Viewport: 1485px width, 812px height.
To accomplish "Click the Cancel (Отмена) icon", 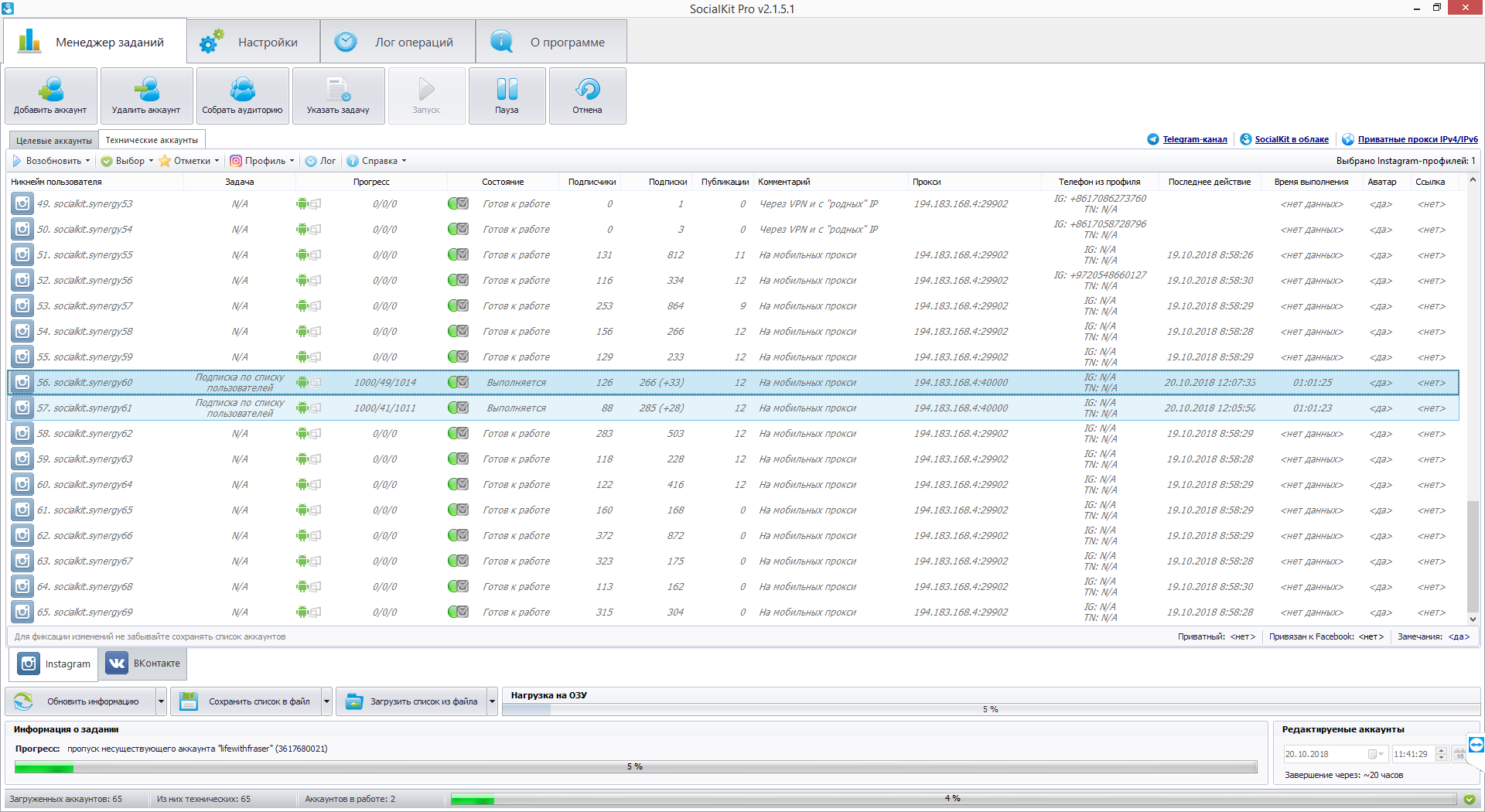I will 587,96.
